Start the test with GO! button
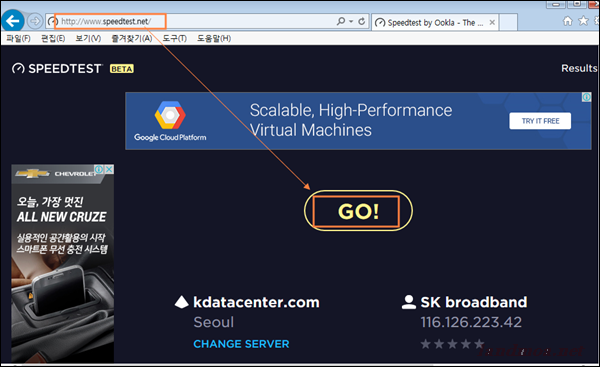The height and width of the screenshot is (367, 600). [358, 211]
